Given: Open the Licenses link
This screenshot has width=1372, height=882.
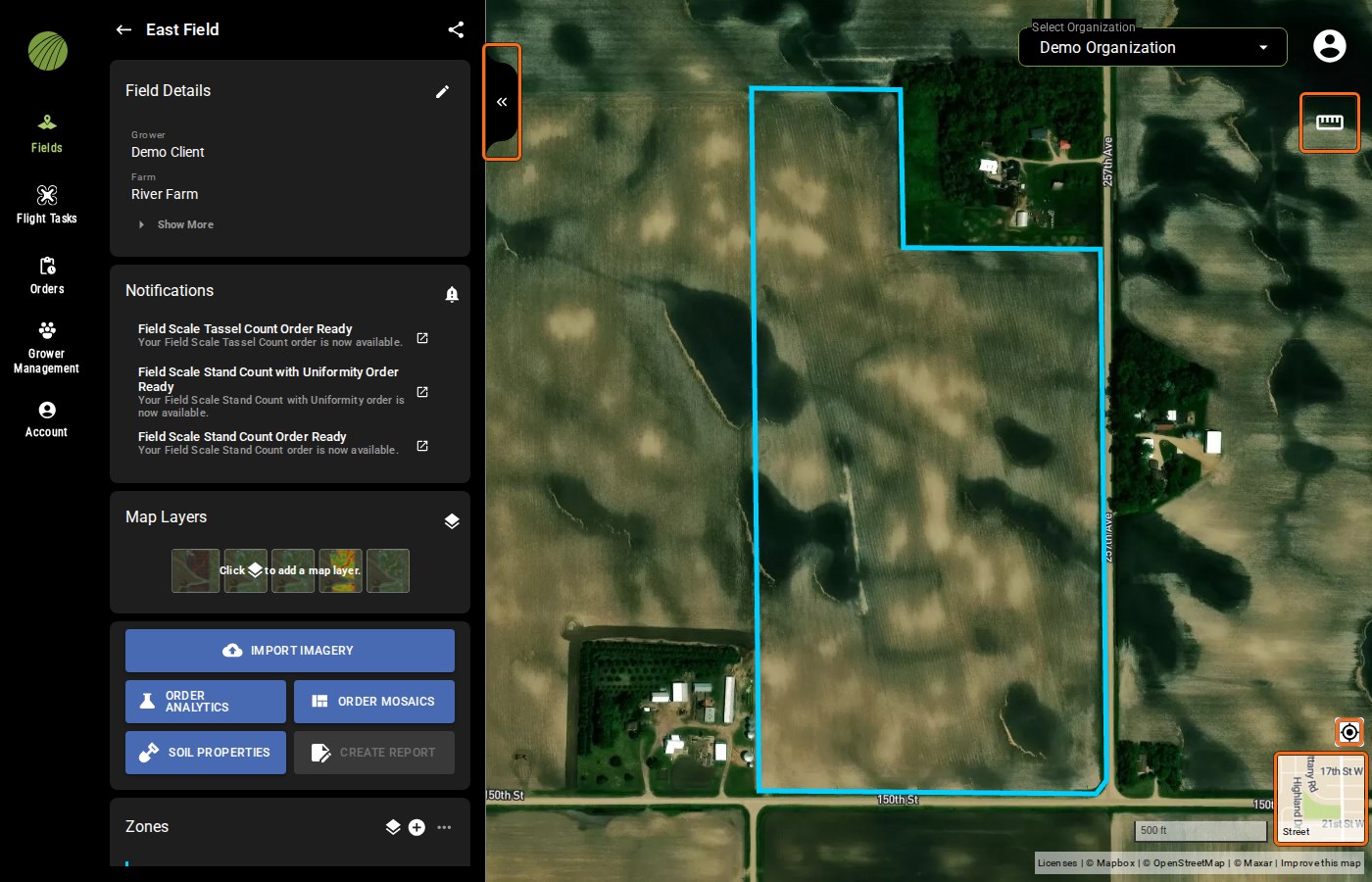Looking at the screenshot, I should [1057, 863].
